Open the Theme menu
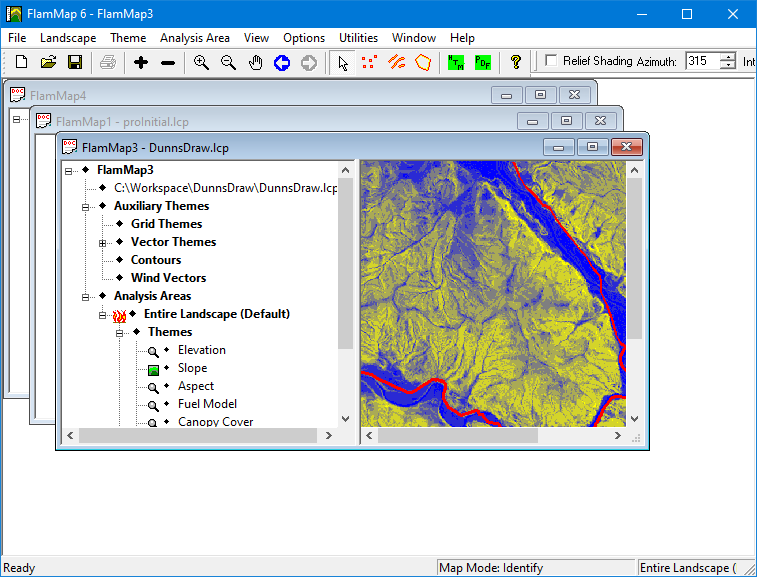Viewport: 757px width, 577px height. tap(128, 38)
